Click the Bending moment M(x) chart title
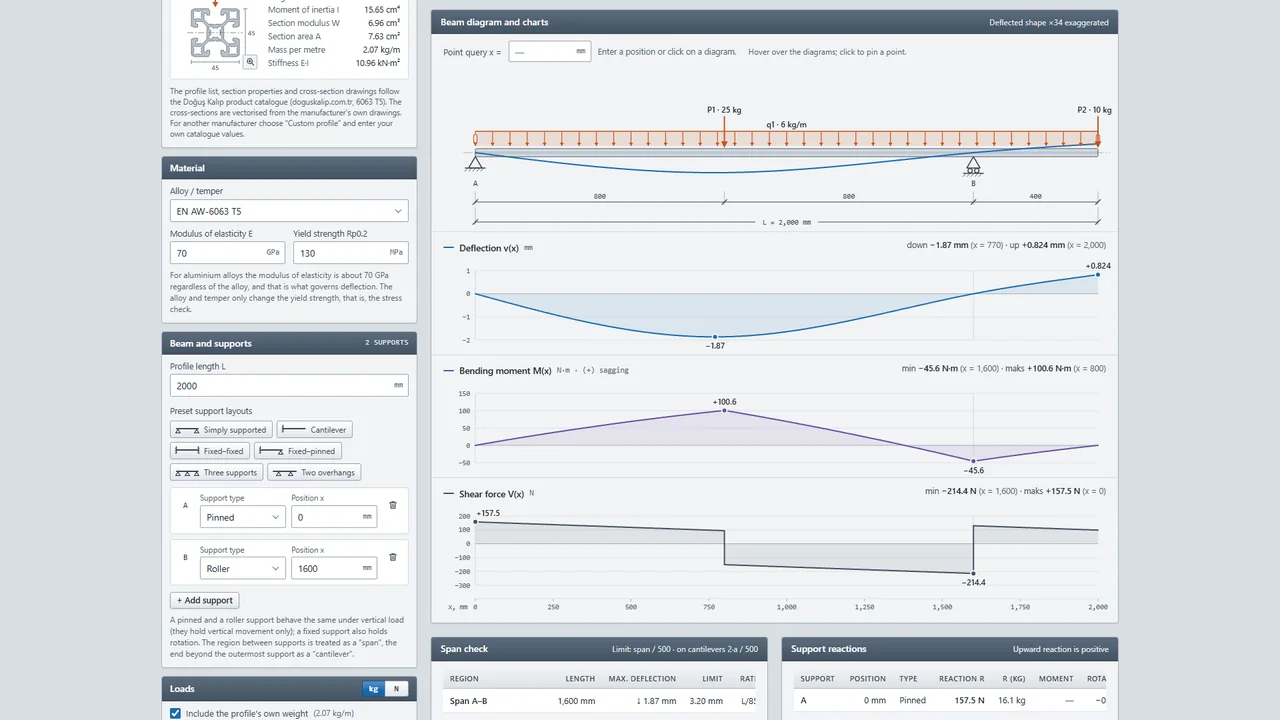1280x720 pixels. (505, 370)
